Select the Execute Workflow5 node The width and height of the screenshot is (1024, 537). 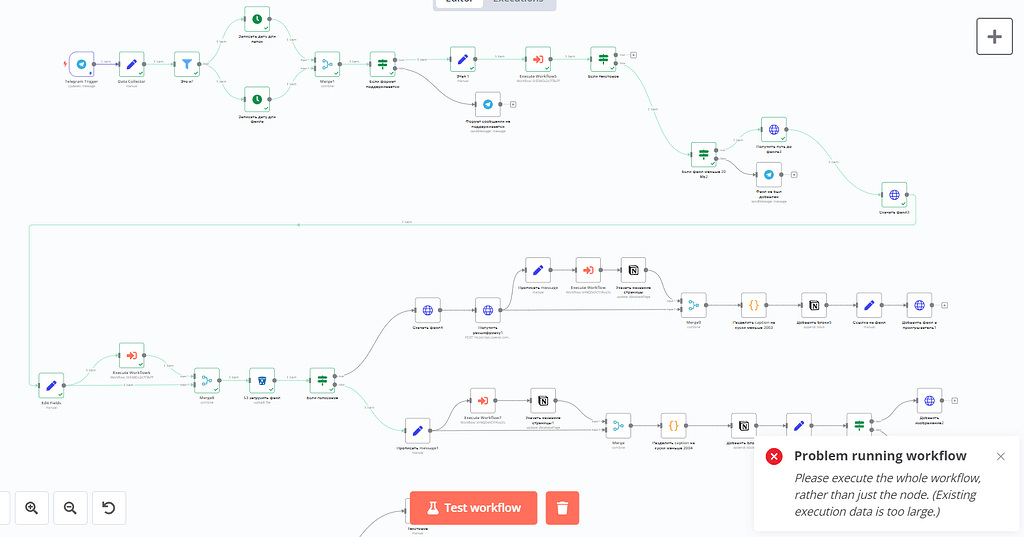tap(538, 59)
